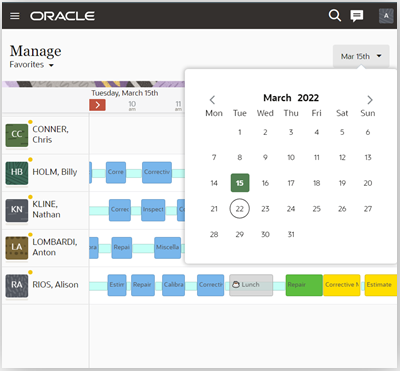Choose March 1 in the calendar

[x=240, y=132]
